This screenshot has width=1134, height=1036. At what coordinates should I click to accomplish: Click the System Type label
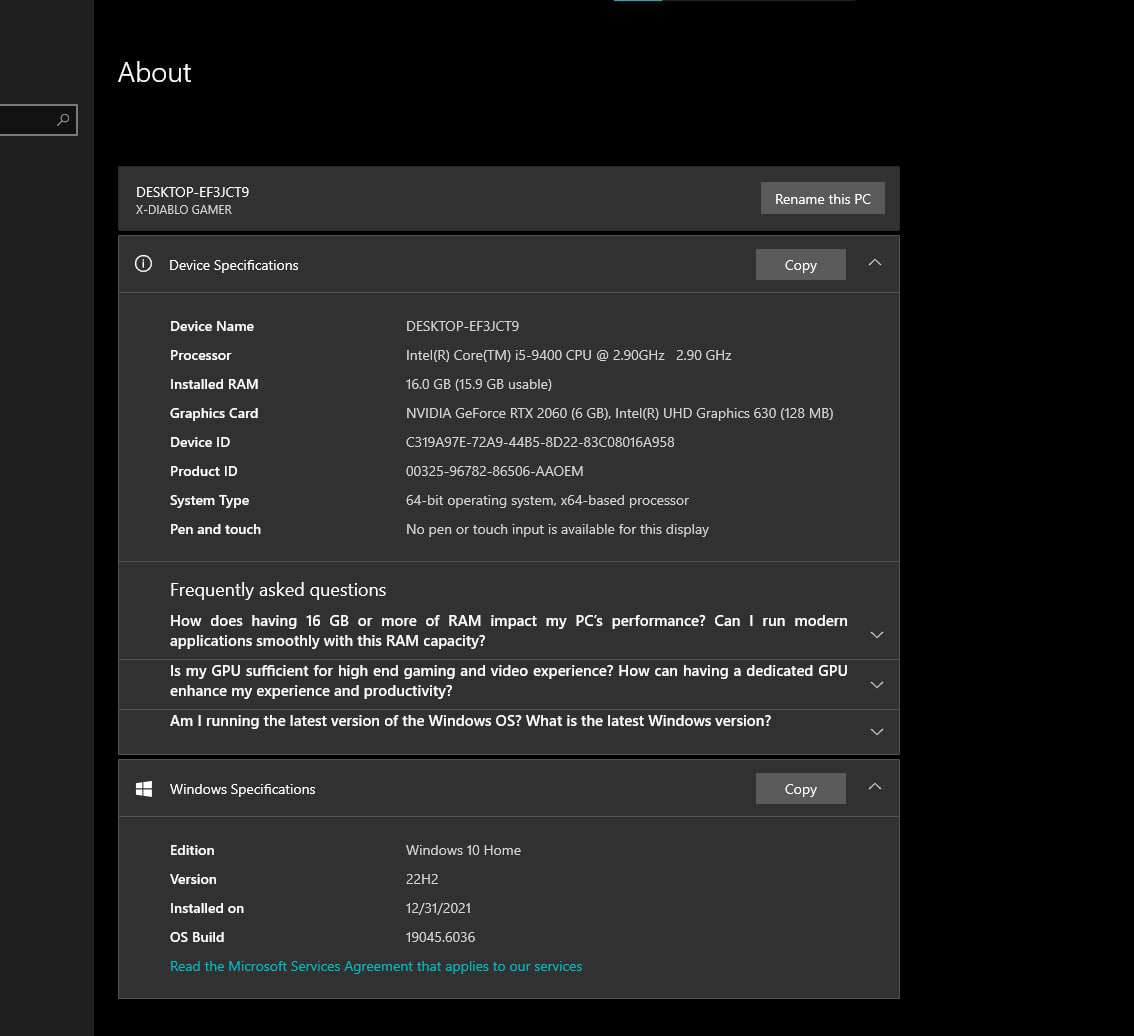(x=209, y=500)
